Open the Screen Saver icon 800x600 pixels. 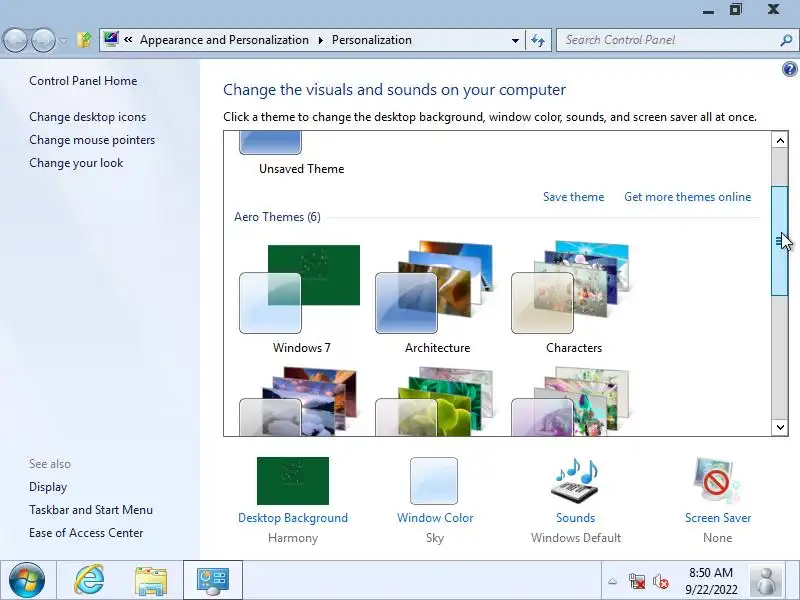[x=717, y=481]
